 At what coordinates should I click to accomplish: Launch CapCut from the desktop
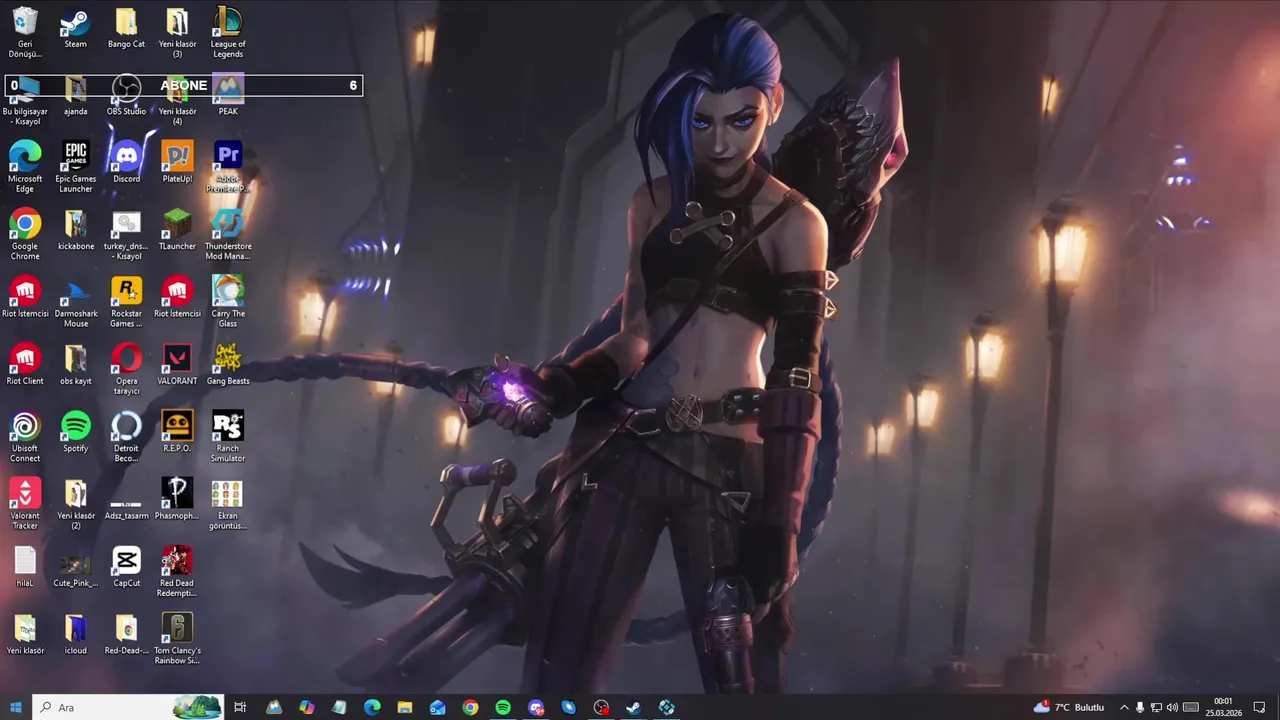[126, 567]
